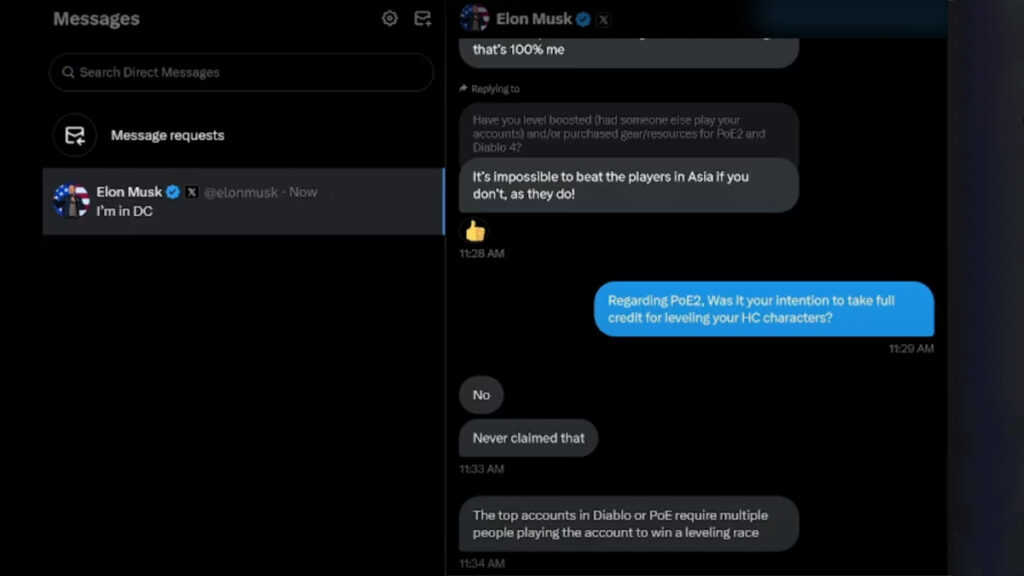Click X affiliate badge in chat header

click(603, 18)
